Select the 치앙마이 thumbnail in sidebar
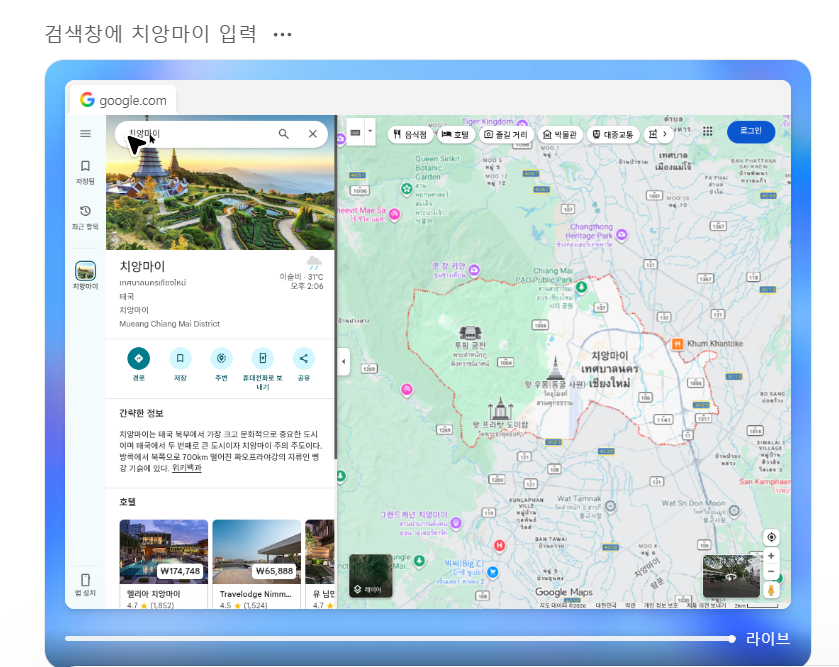 click(x=85, y=271)
